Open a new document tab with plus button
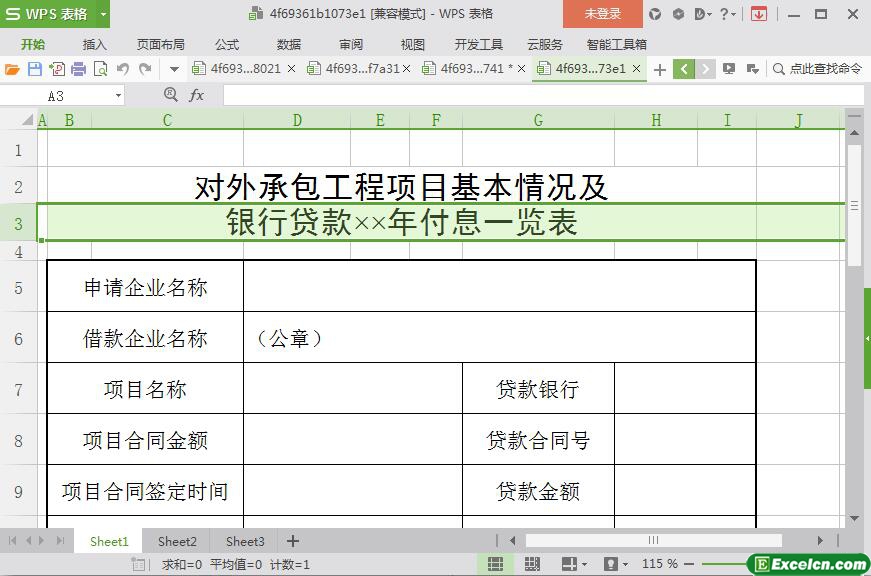 tap(659, 69)
